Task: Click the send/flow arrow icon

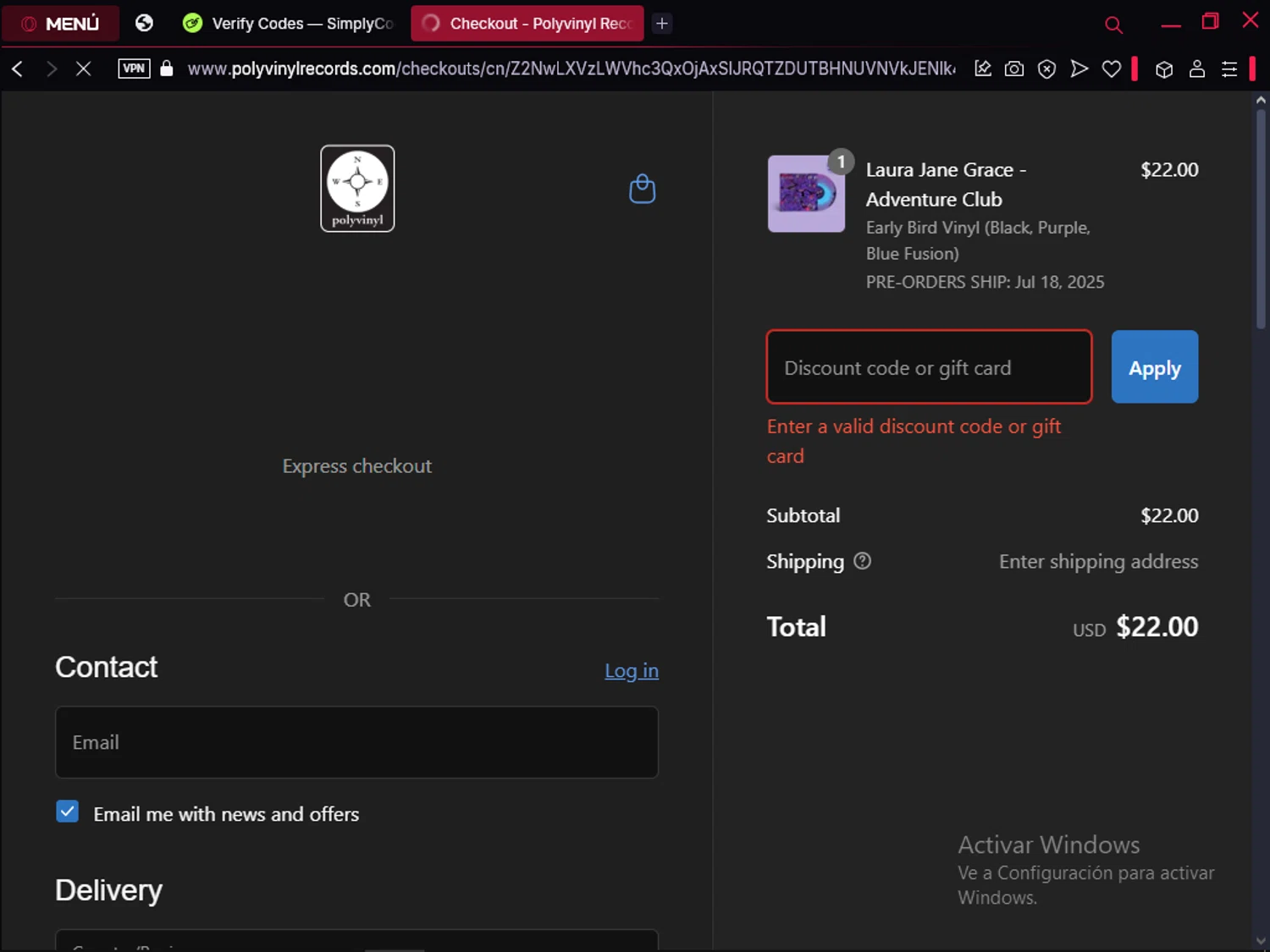Action: (x=1079, y=69)
